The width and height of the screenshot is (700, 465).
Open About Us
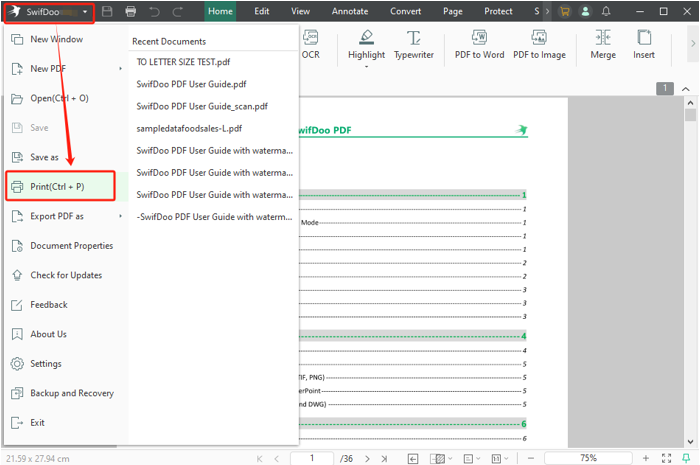(x=64, y=334)
